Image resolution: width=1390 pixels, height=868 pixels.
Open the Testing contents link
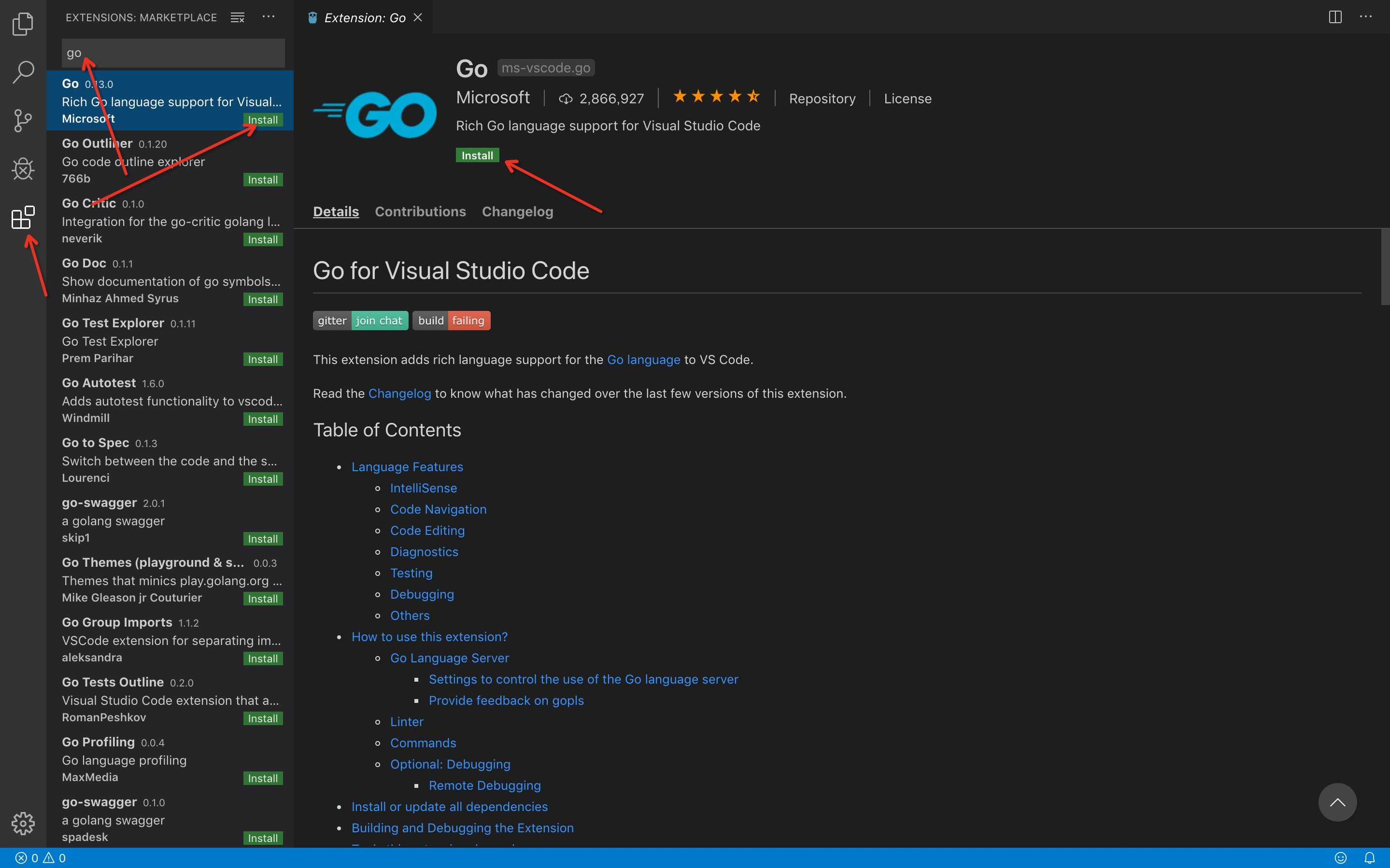[x=411, y=573]
